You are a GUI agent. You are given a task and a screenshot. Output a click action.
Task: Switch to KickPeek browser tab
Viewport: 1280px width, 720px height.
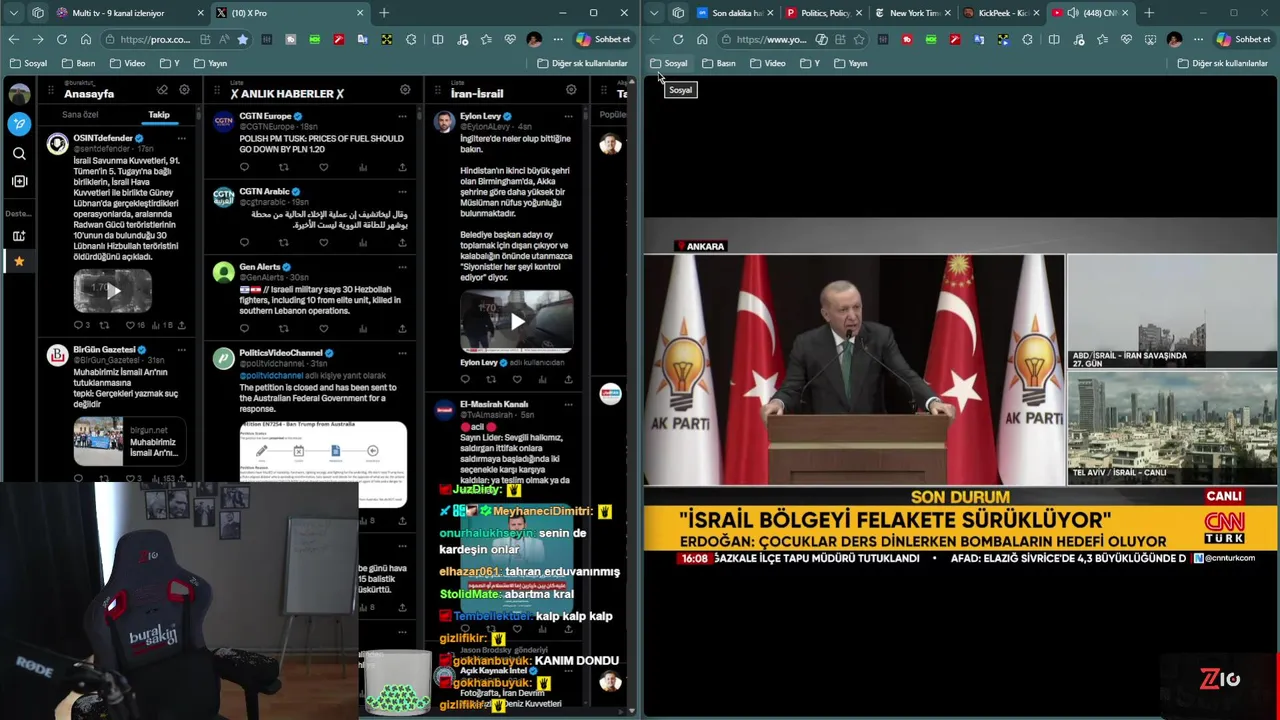click(x=1000, y=13)
